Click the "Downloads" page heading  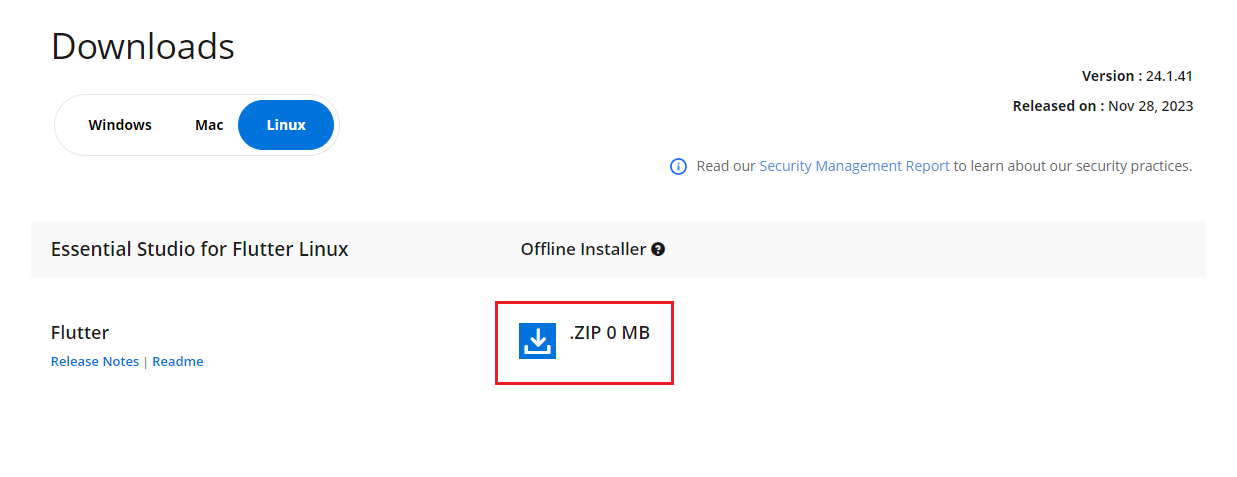[143, 46]
